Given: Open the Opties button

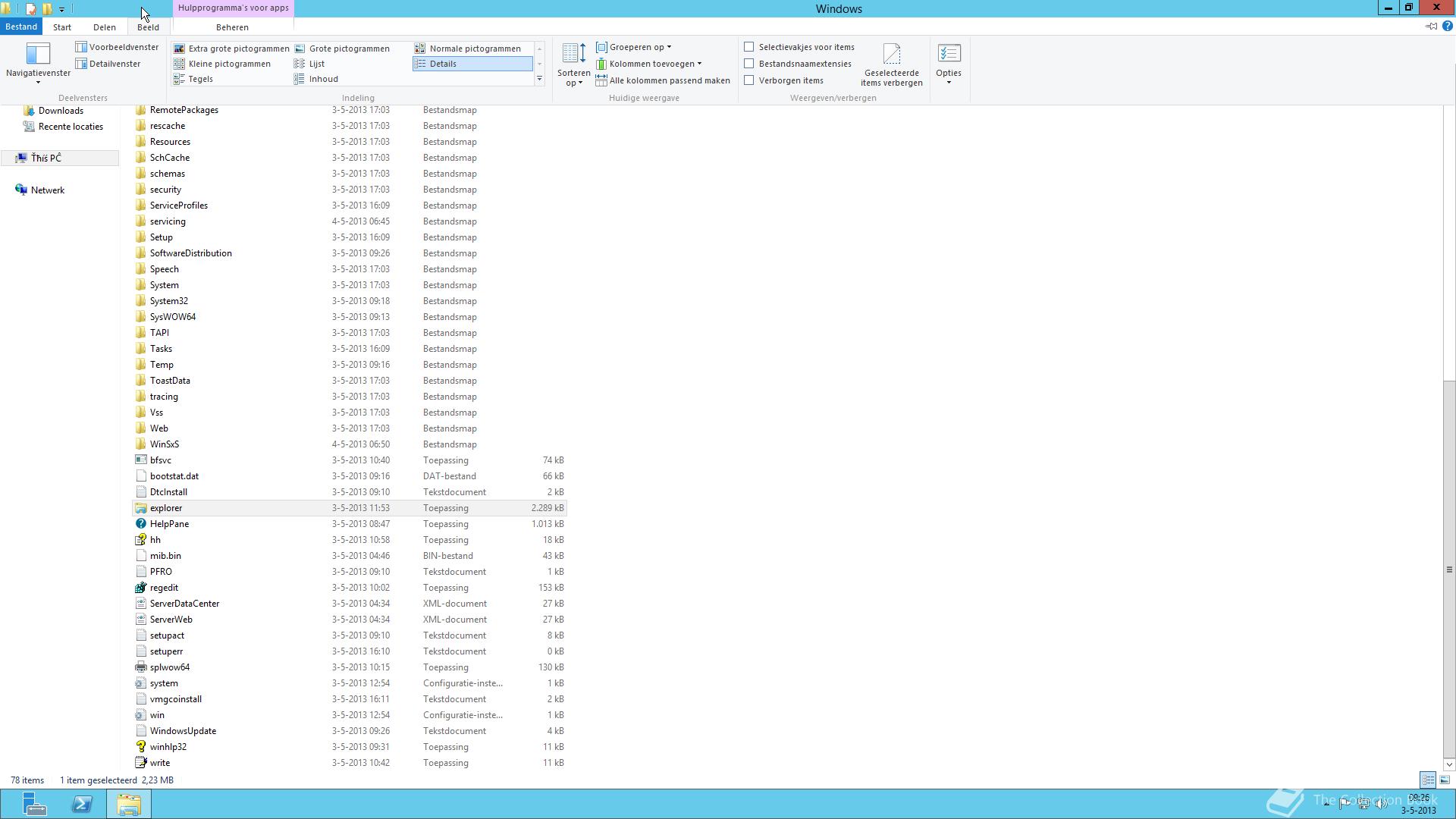Looking at the screenshot, I should [x=949, y=64].
